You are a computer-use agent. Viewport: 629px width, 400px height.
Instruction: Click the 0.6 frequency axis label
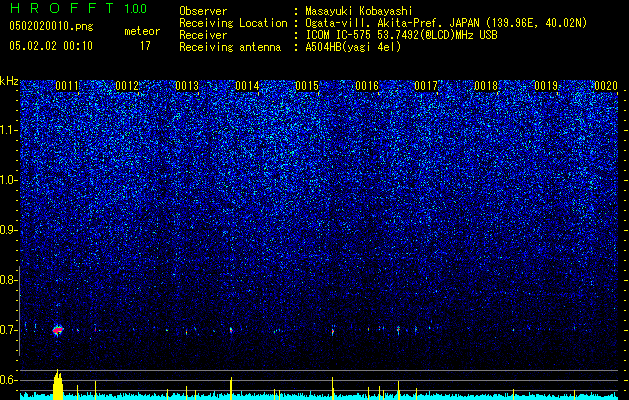click(x=8, y=380)
